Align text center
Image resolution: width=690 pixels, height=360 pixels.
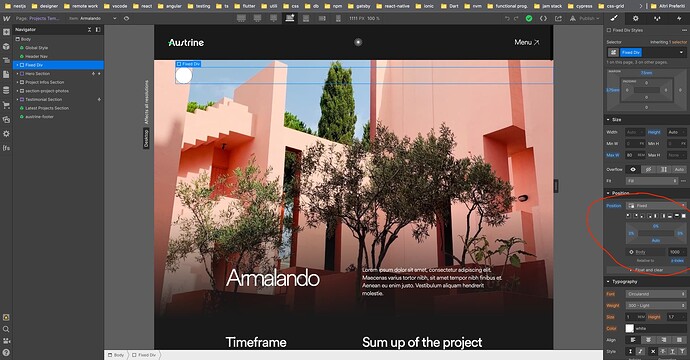click(x=648, y=340)
